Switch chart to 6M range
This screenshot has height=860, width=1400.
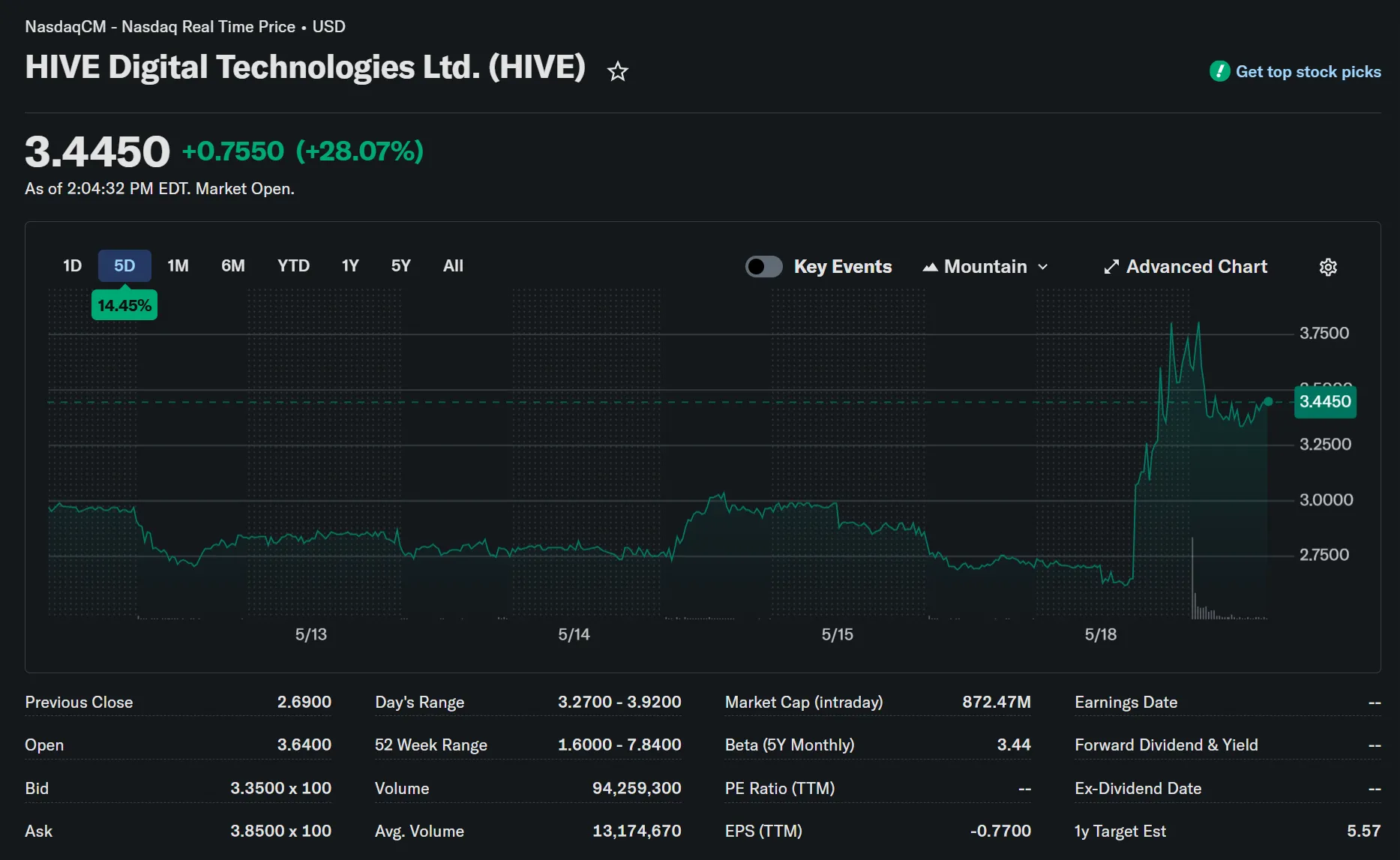coord(233,265)
